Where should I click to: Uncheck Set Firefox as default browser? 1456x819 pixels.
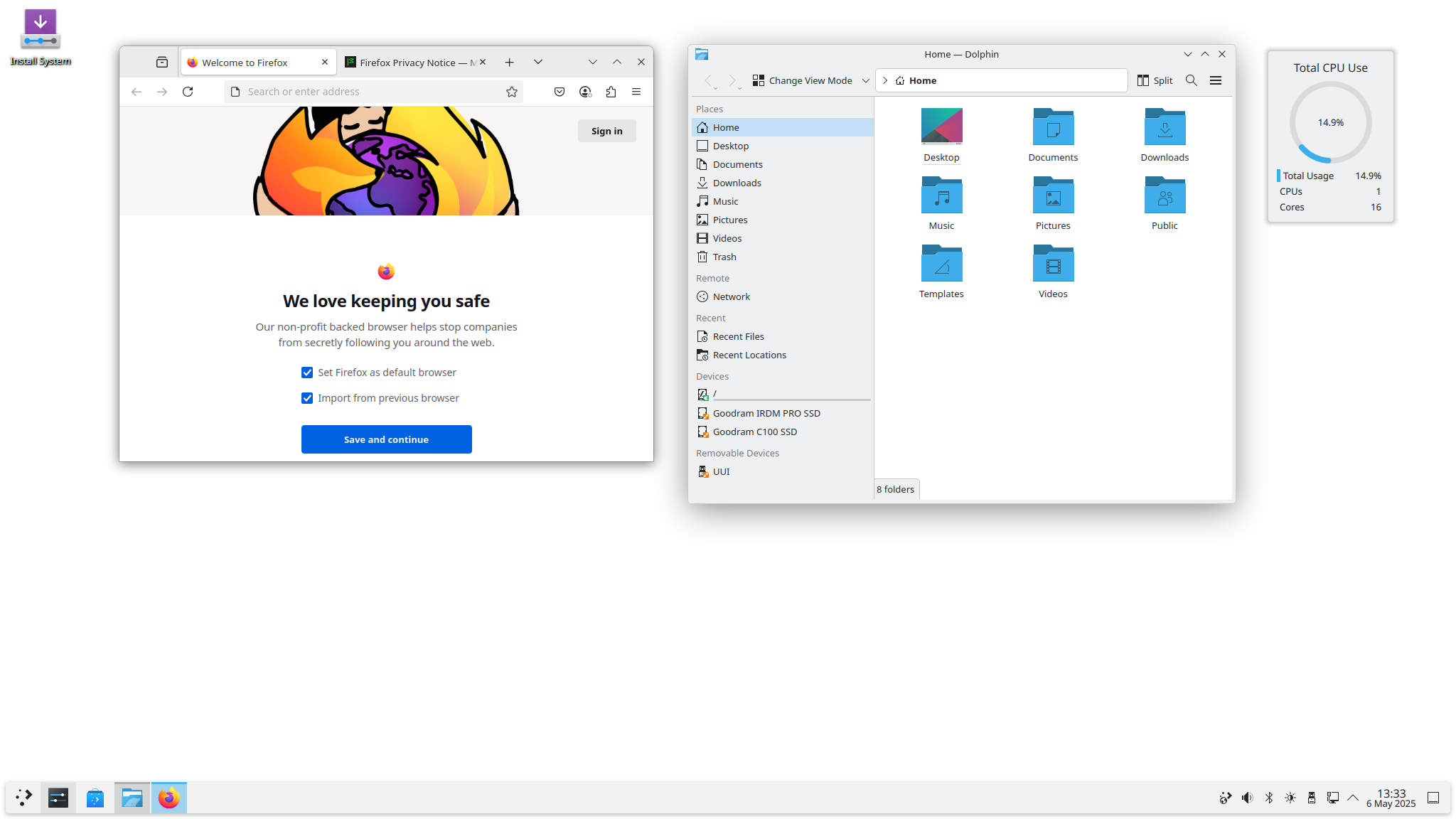[x=307, y=373]
